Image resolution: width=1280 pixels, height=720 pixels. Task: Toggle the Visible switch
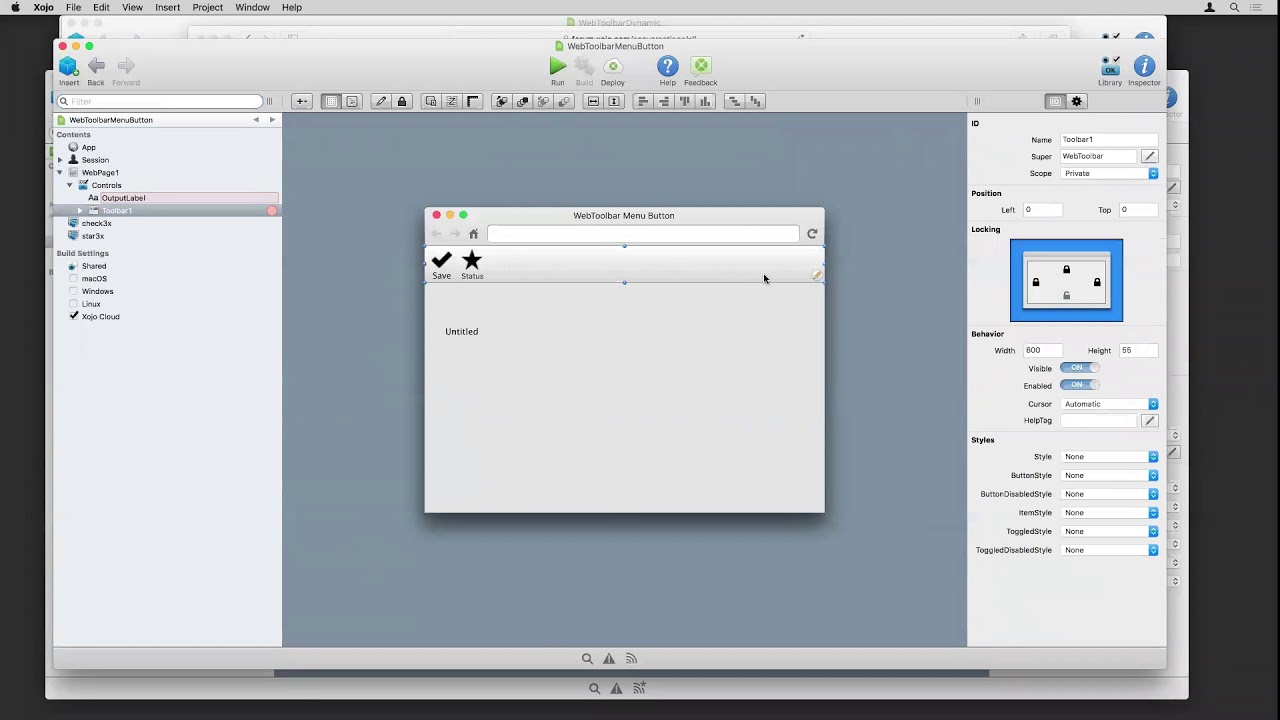pos(1079,368)
